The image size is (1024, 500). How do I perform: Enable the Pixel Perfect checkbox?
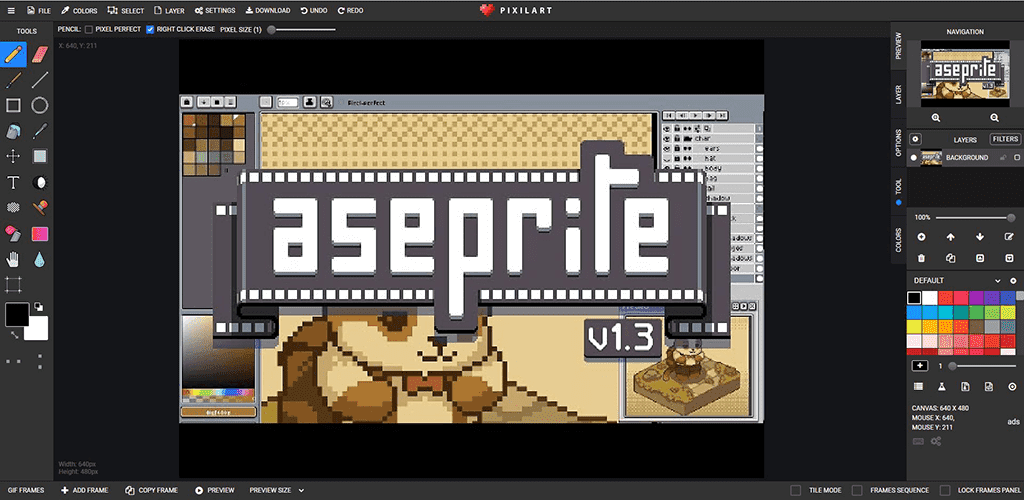[89, 29]
